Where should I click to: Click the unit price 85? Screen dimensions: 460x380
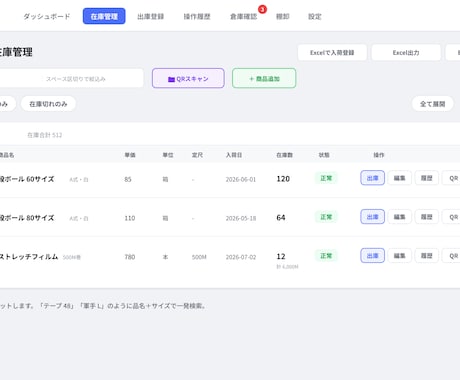click(x=128, y=179)
